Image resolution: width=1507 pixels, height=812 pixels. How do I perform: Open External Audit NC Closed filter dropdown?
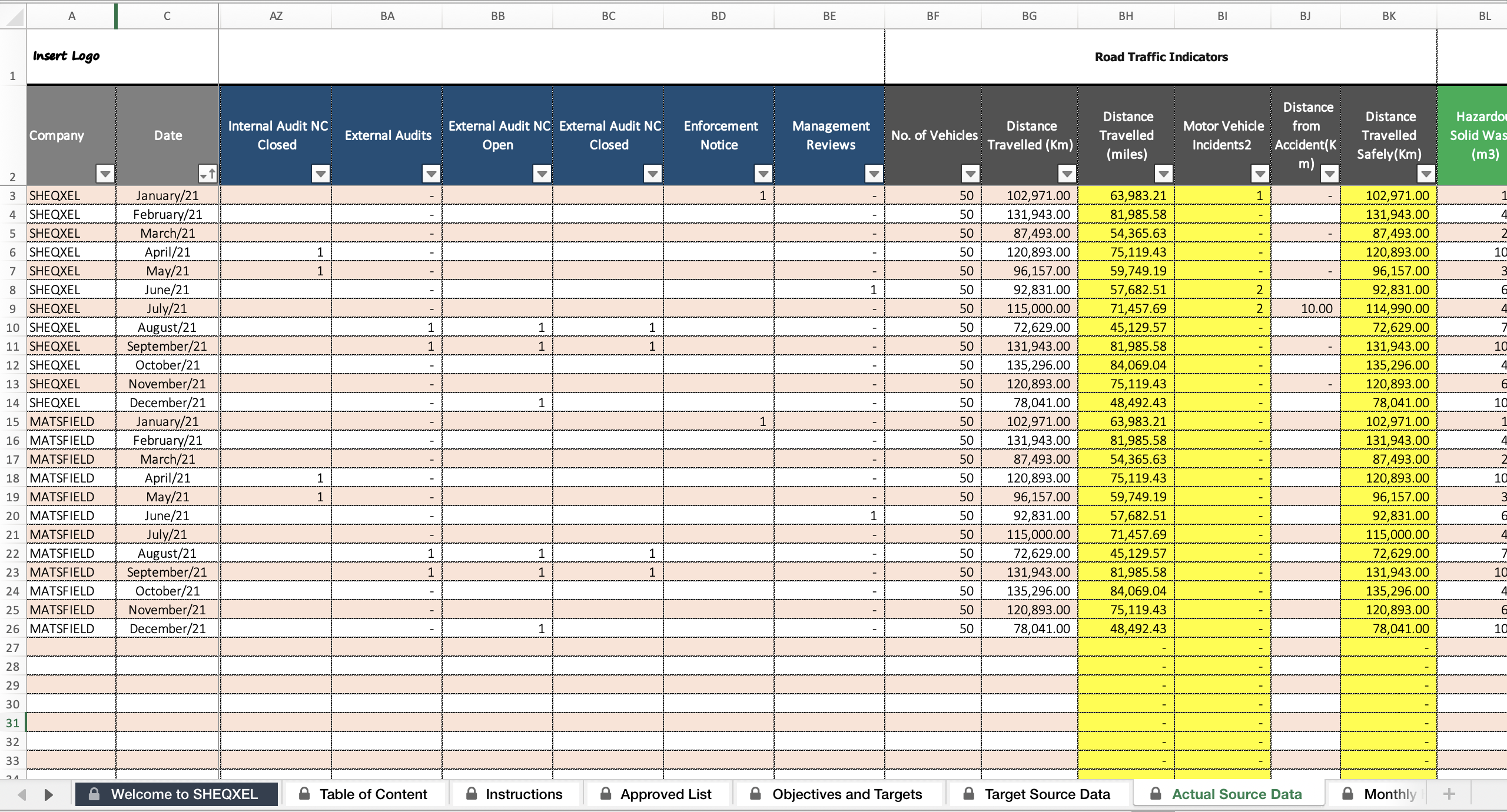(x=653, y=174)
